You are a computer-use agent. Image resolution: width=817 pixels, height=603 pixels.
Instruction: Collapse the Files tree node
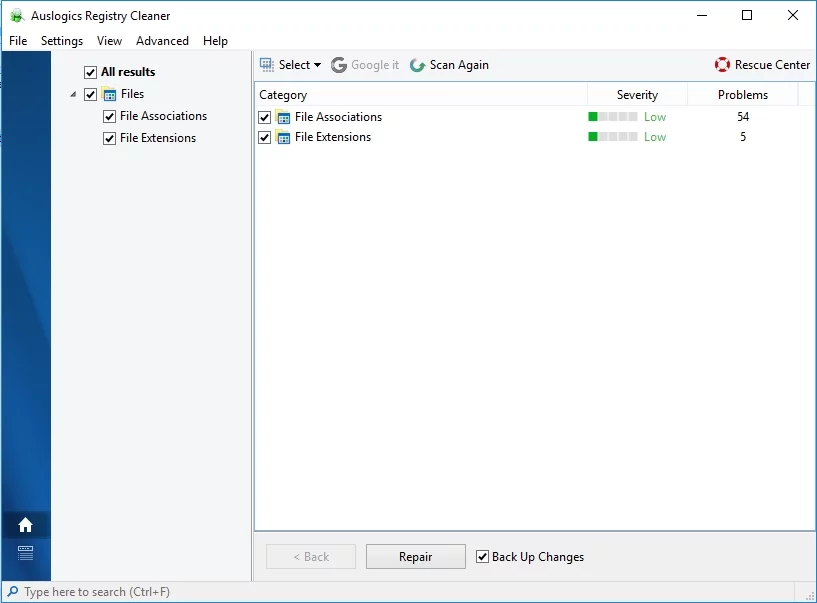73,95
